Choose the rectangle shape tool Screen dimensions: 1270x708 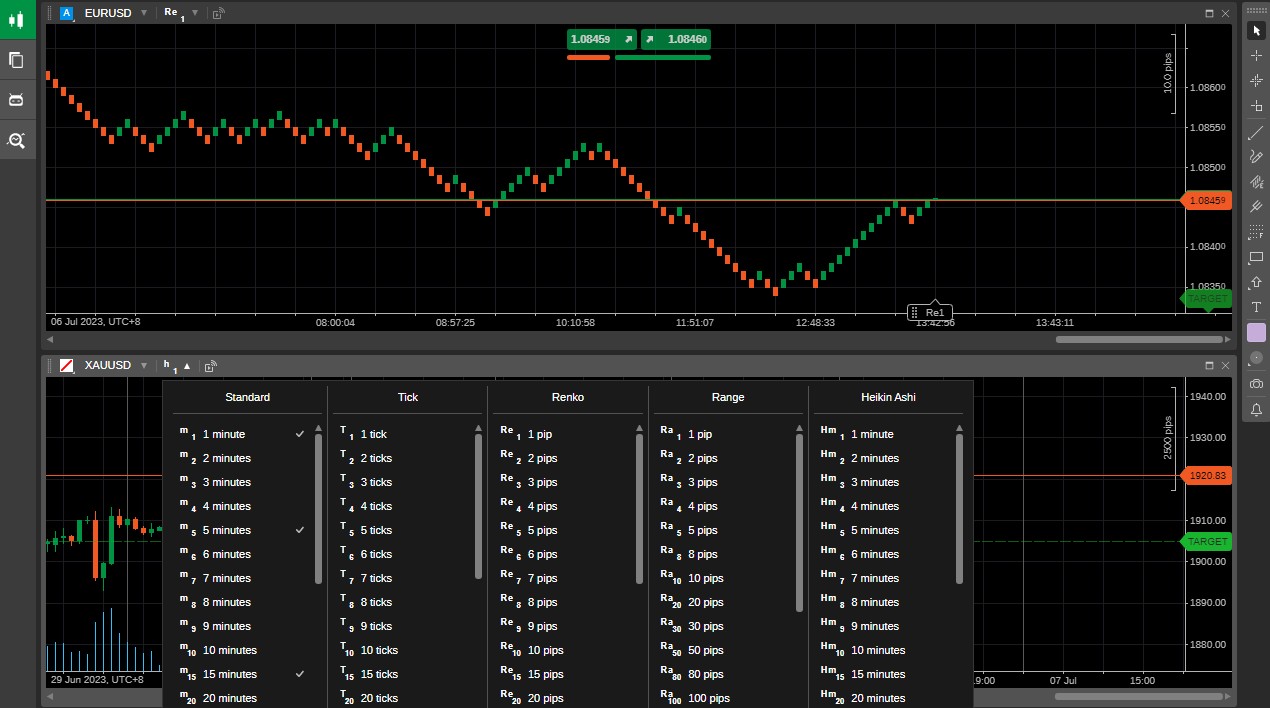click(1256, 258)
